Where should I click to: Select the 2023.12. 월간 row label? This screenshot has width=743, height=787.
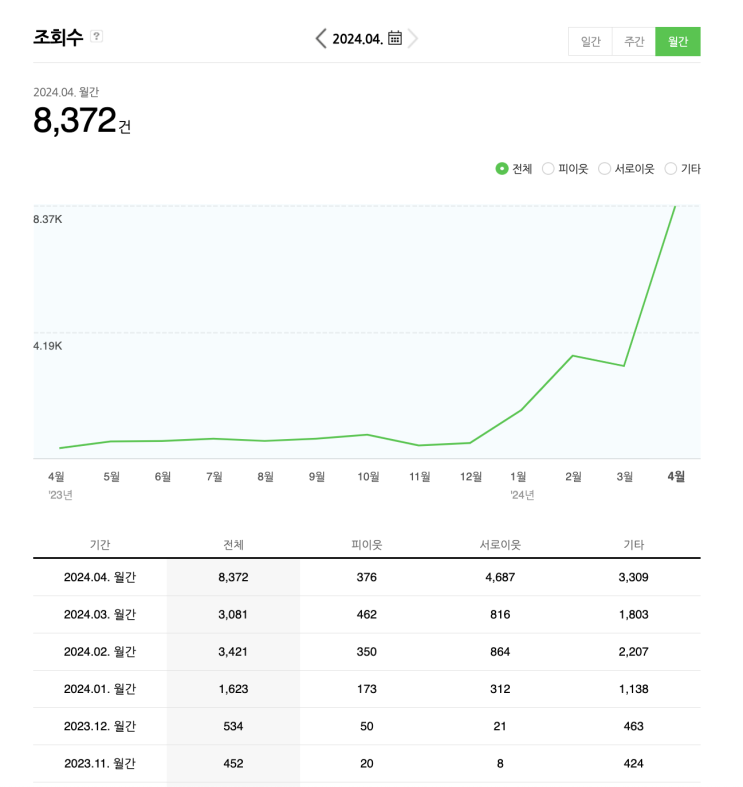100,726
